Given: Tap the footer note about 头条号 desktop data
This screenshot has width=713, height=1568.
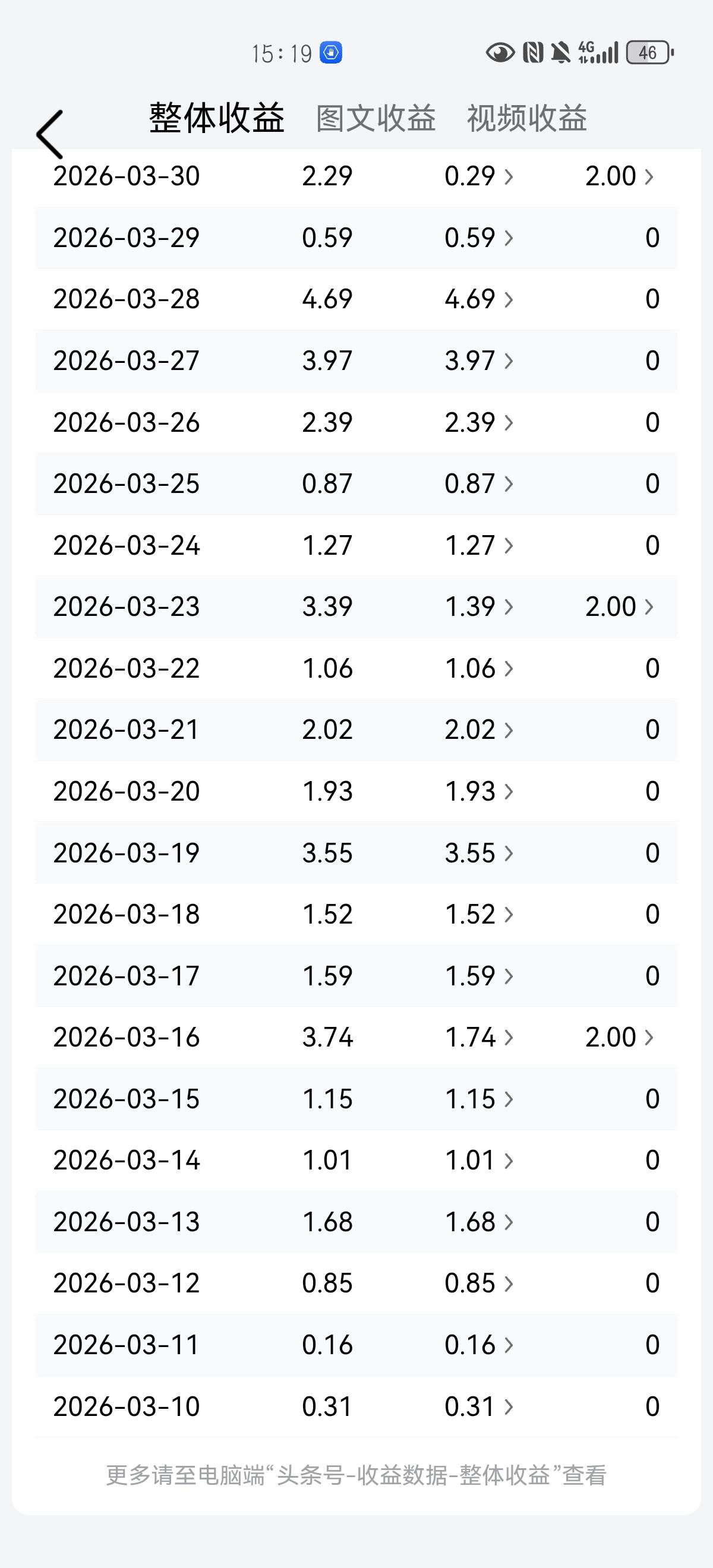Looking at the screenshot, I should coord(356,1475).
